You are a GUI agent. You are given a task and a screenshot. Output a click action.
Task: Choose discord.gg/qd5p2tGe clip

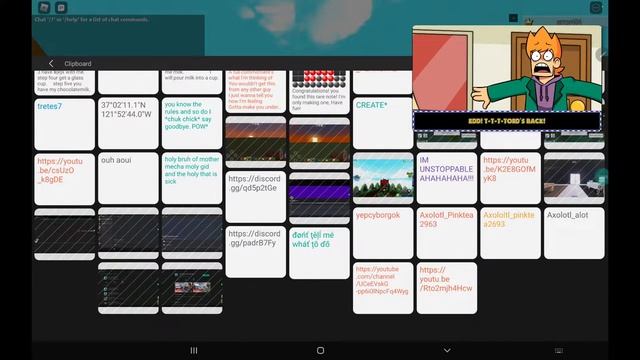coord(256,197)
